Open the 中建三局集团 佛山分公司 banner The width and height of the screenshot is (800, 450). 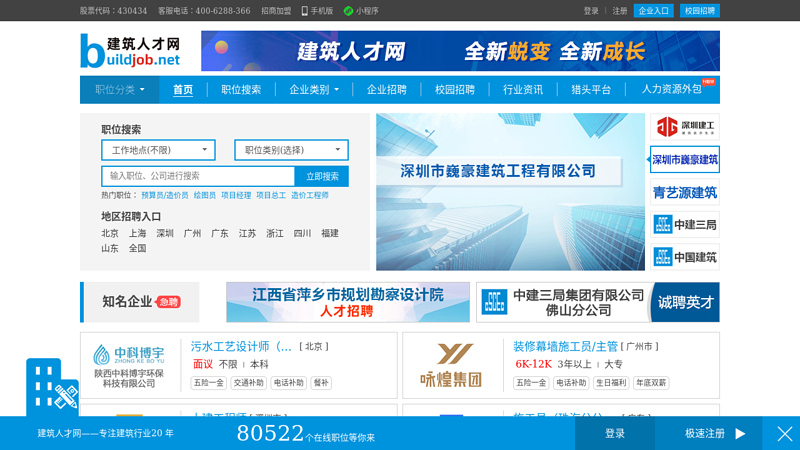[597, 302]
